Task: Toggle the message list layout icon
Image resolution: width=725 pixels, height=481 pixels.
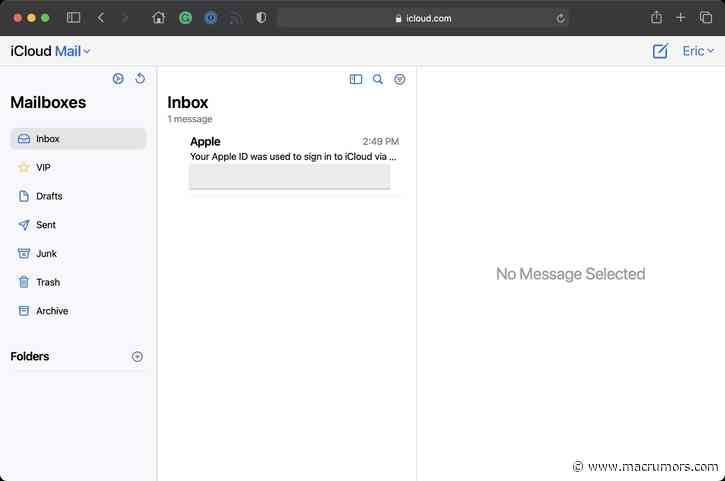Action: coord(356,80)
